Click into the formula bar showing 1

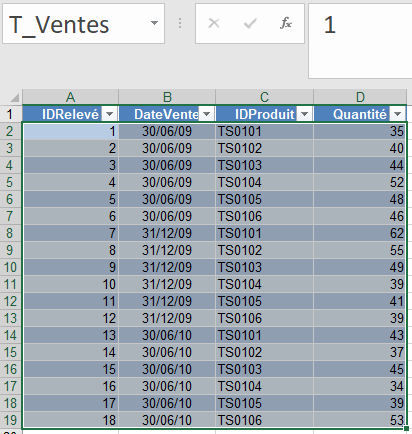360,41
